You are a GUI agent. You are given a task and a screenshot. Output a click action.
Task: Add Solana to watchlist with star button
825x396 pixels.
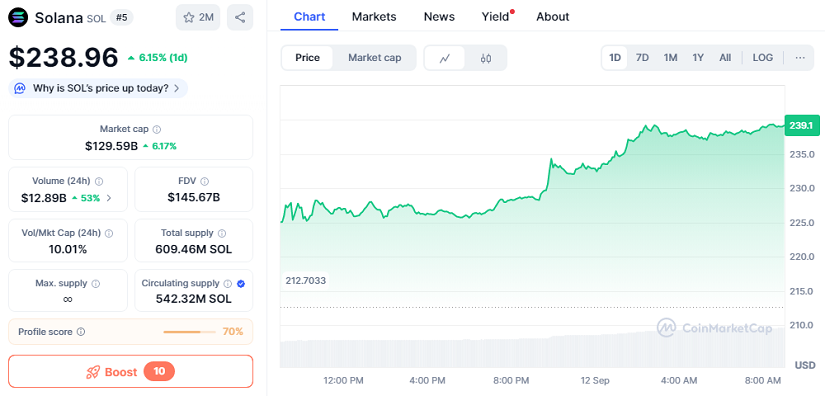tap(198, 17)
